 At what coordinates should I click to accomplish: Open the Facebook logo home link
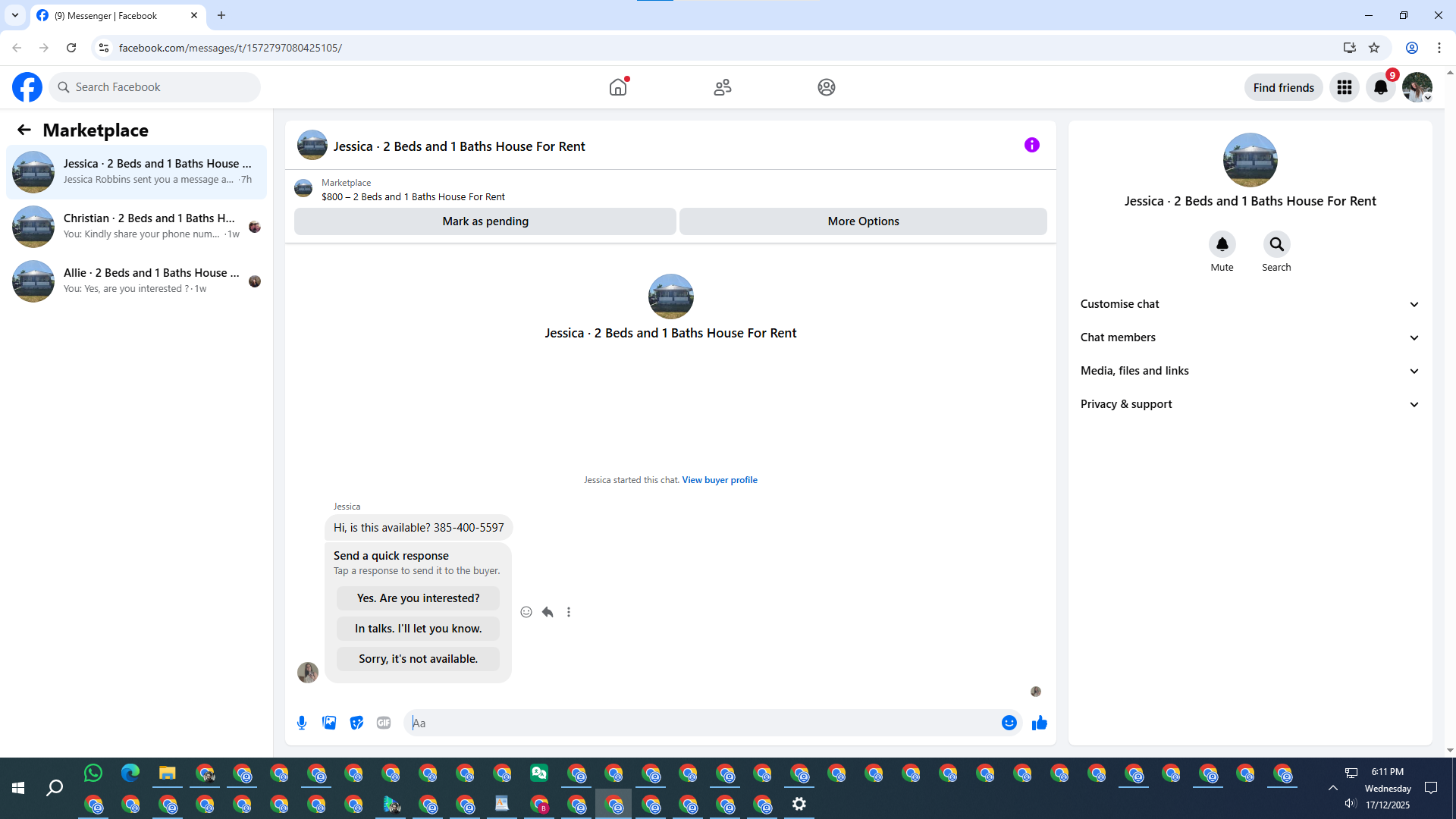click(27, 87)
